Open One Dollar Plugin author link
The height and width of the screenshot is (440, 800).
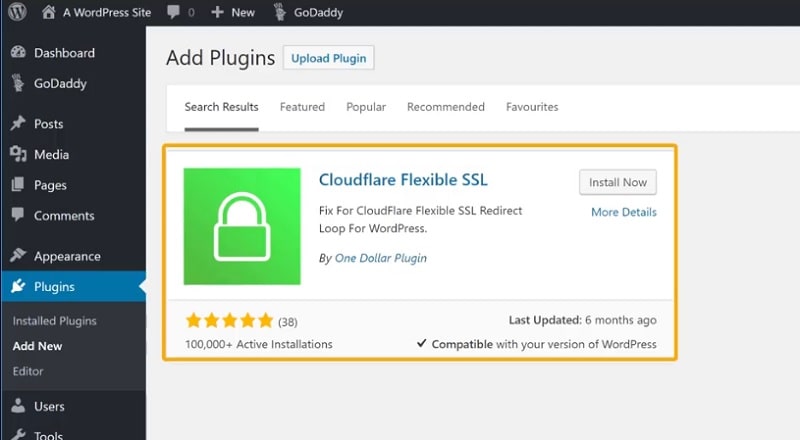[x=381, y=258]
